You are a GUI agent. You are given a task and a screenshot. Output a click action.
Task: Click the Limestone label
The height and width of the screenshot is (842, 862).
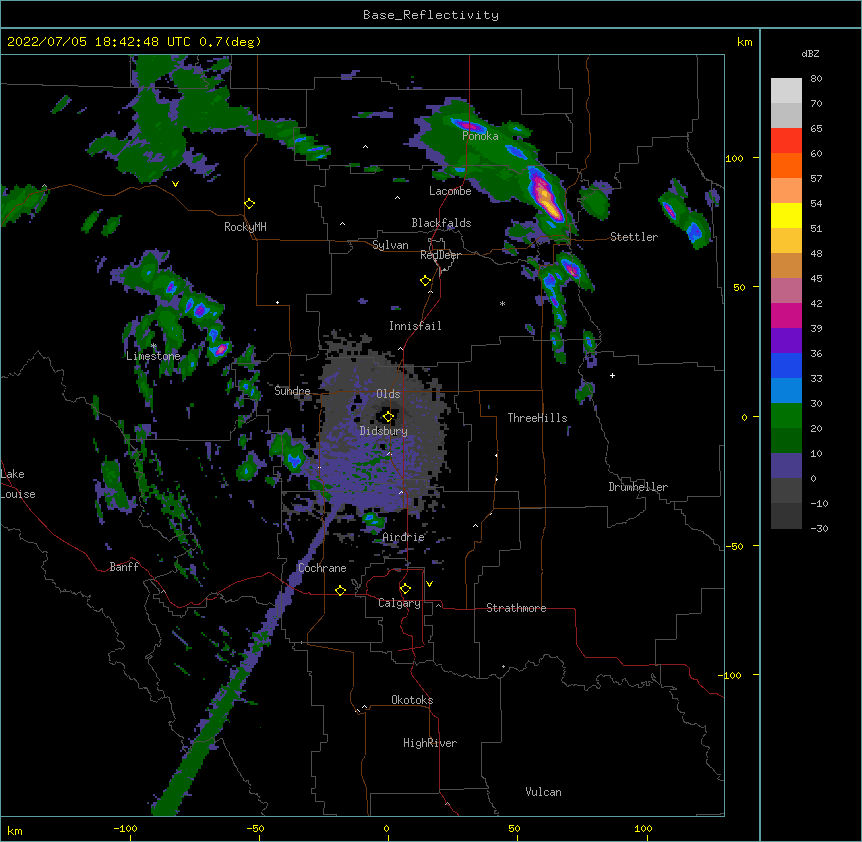pyautogui.click(x=153, y=356)
